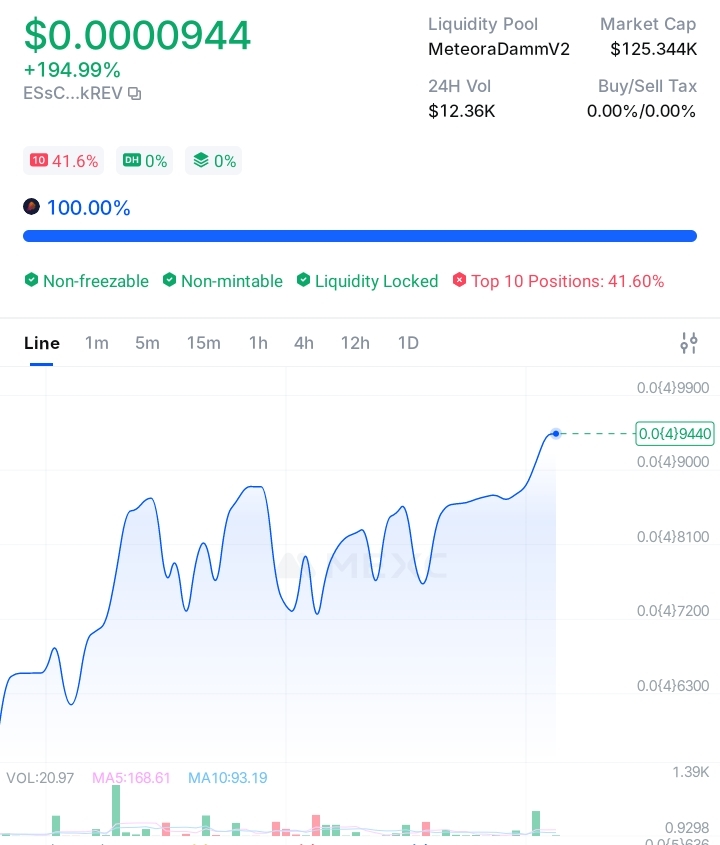Image resolution: width=720 pixels, height=845 pixels.
Task: Tap the Non-mintable shield icon
Action: pos(169,281)
